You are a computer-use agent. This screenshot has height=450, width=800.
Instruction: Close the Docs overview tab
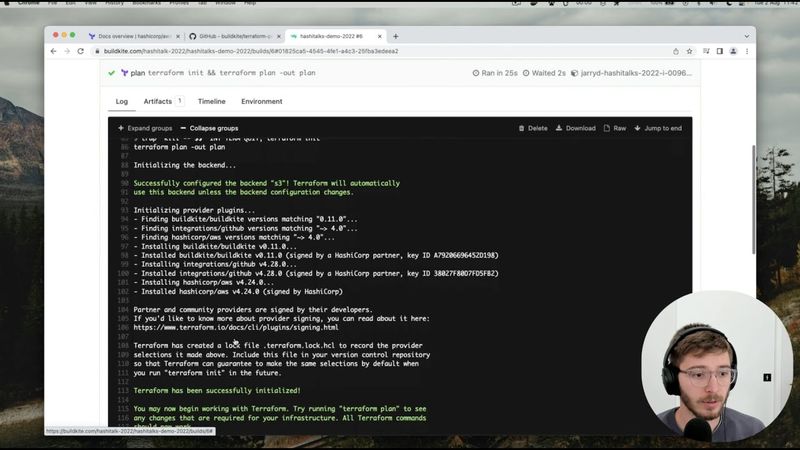[x=178, y=36]
